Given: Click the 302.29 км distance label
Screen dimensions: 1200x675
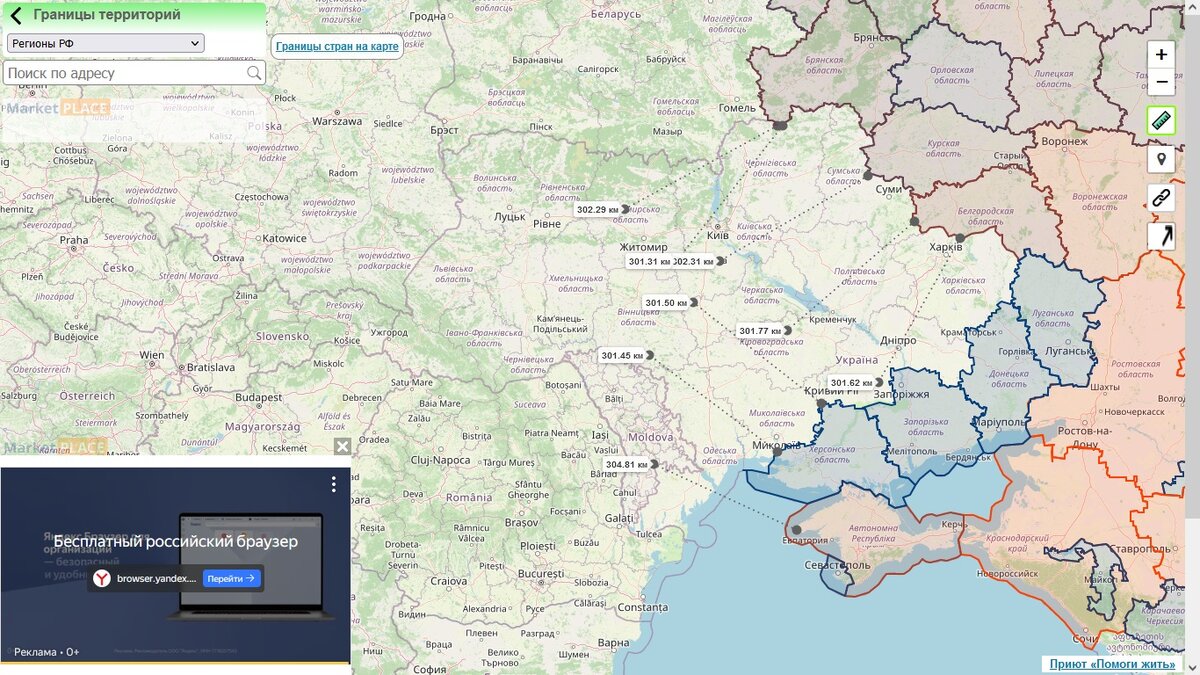Looking at the screenshot, I should coord(598,209).
